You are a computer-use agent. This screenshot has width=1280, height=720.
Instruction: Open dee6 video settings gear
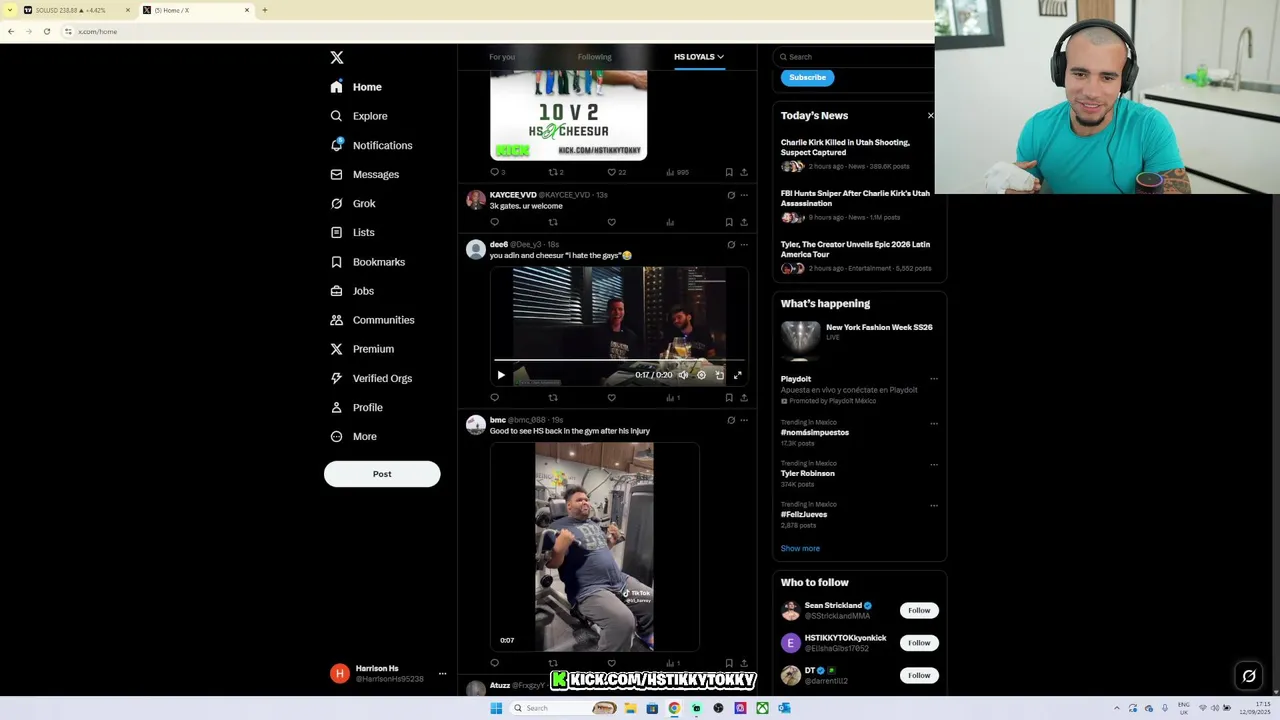point(701,375)
